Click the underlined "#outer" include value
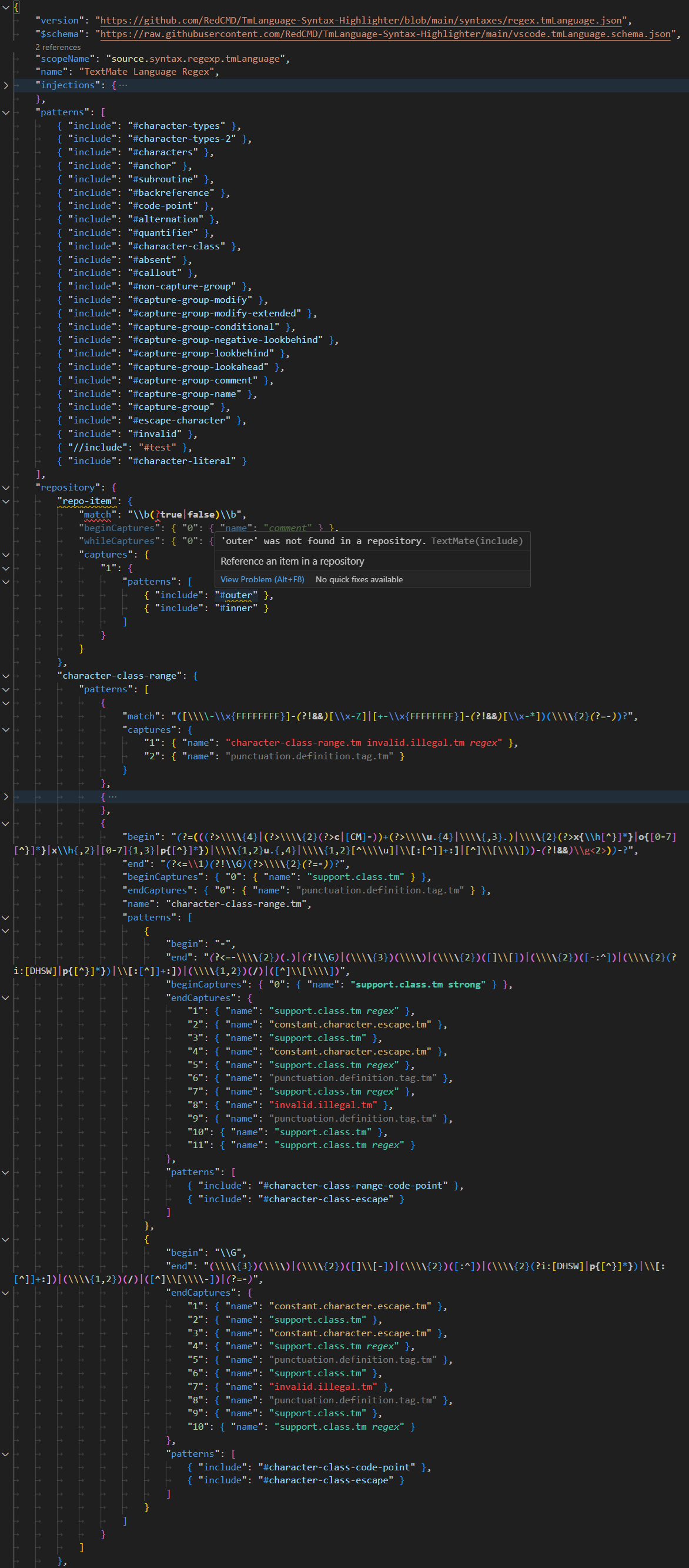This screenshot has height=1568, width=689. 236,595
